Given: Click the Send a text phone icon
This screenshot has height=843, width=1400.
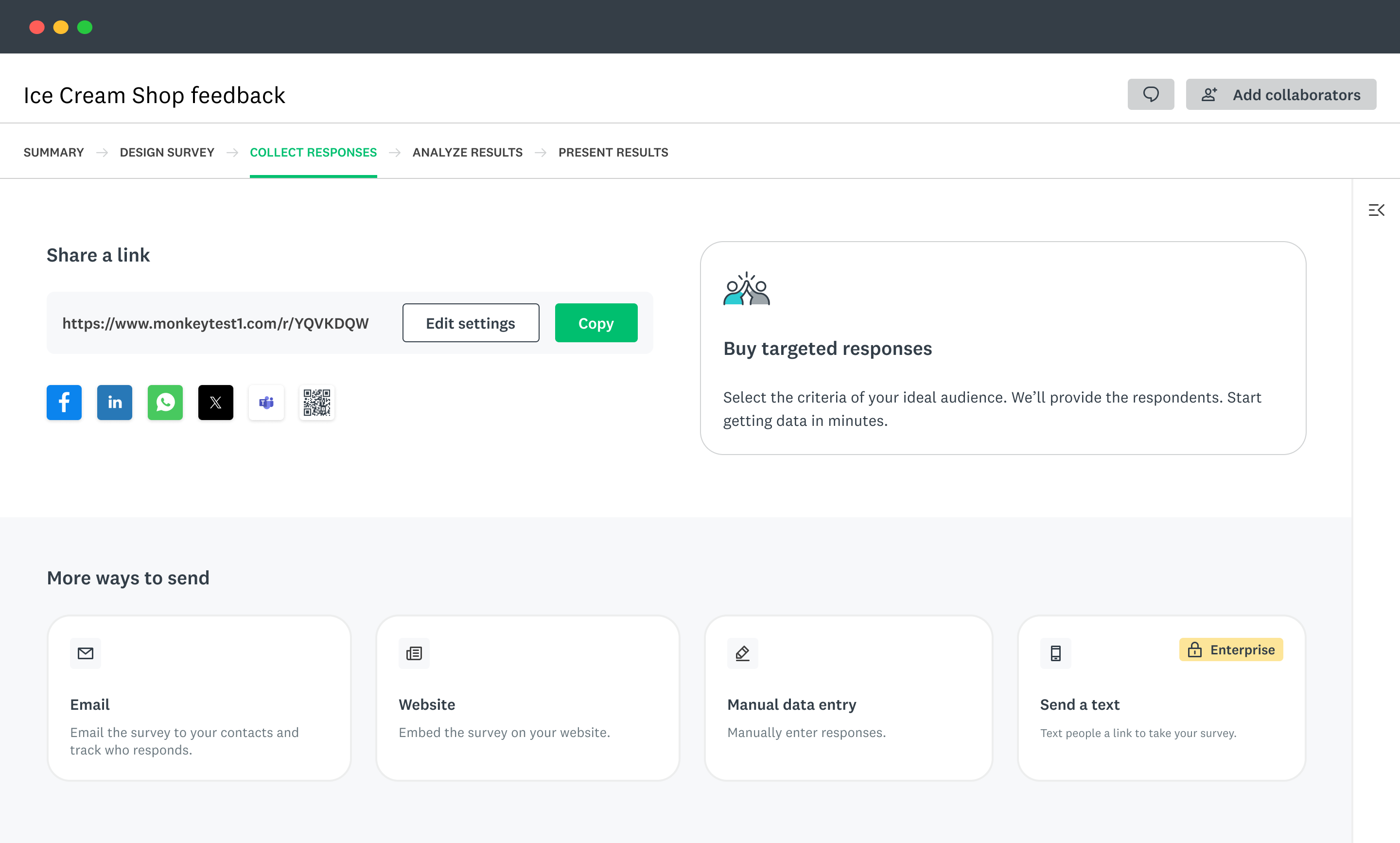Looking at the screenshot, I should (x=1055, y=653).
